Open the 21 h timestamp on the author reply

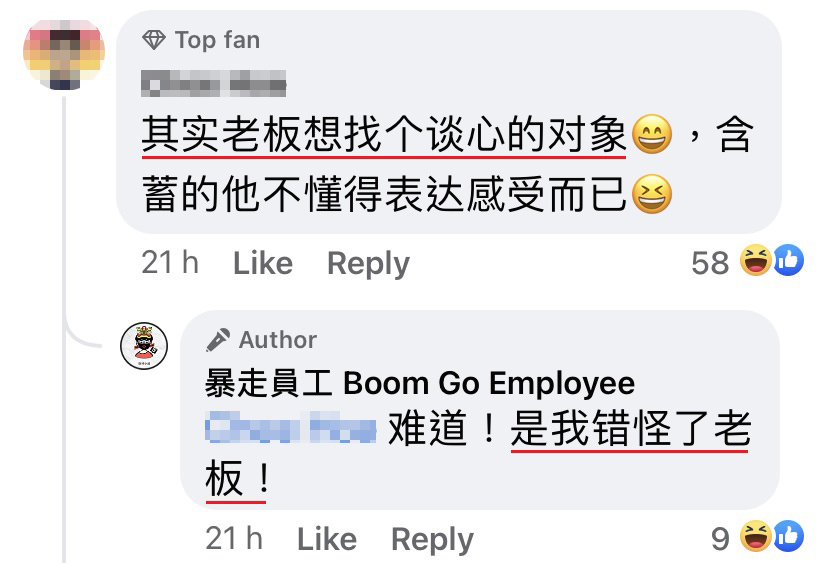pos(234,539)
